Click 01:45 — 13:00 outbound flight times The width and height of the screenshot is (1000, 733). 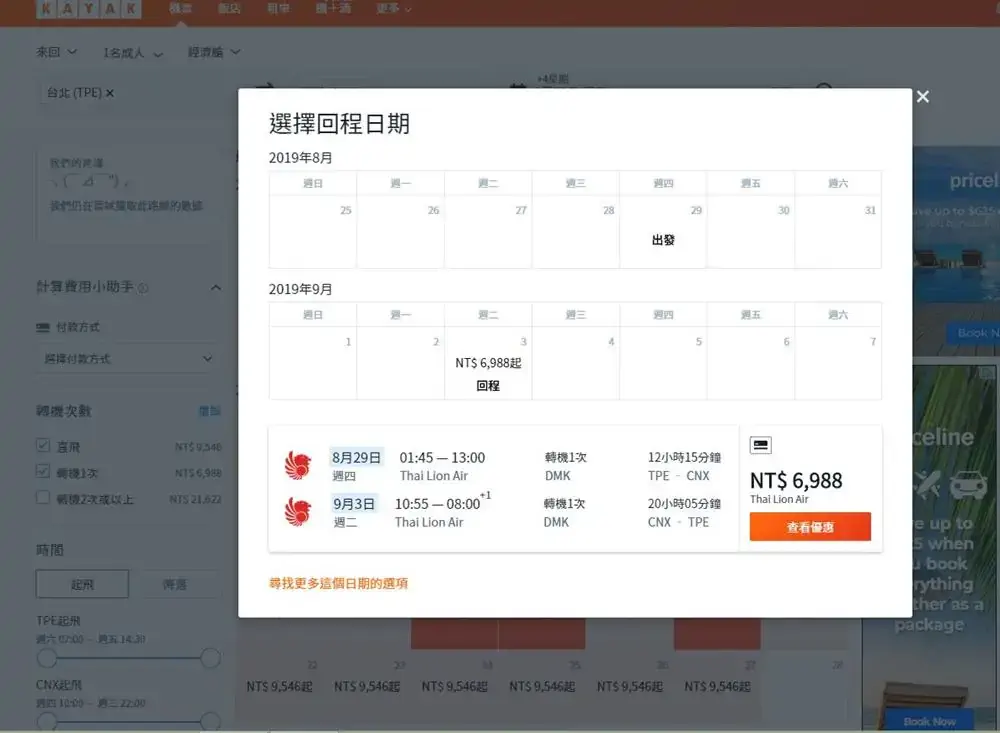click(x=442, y=457)
